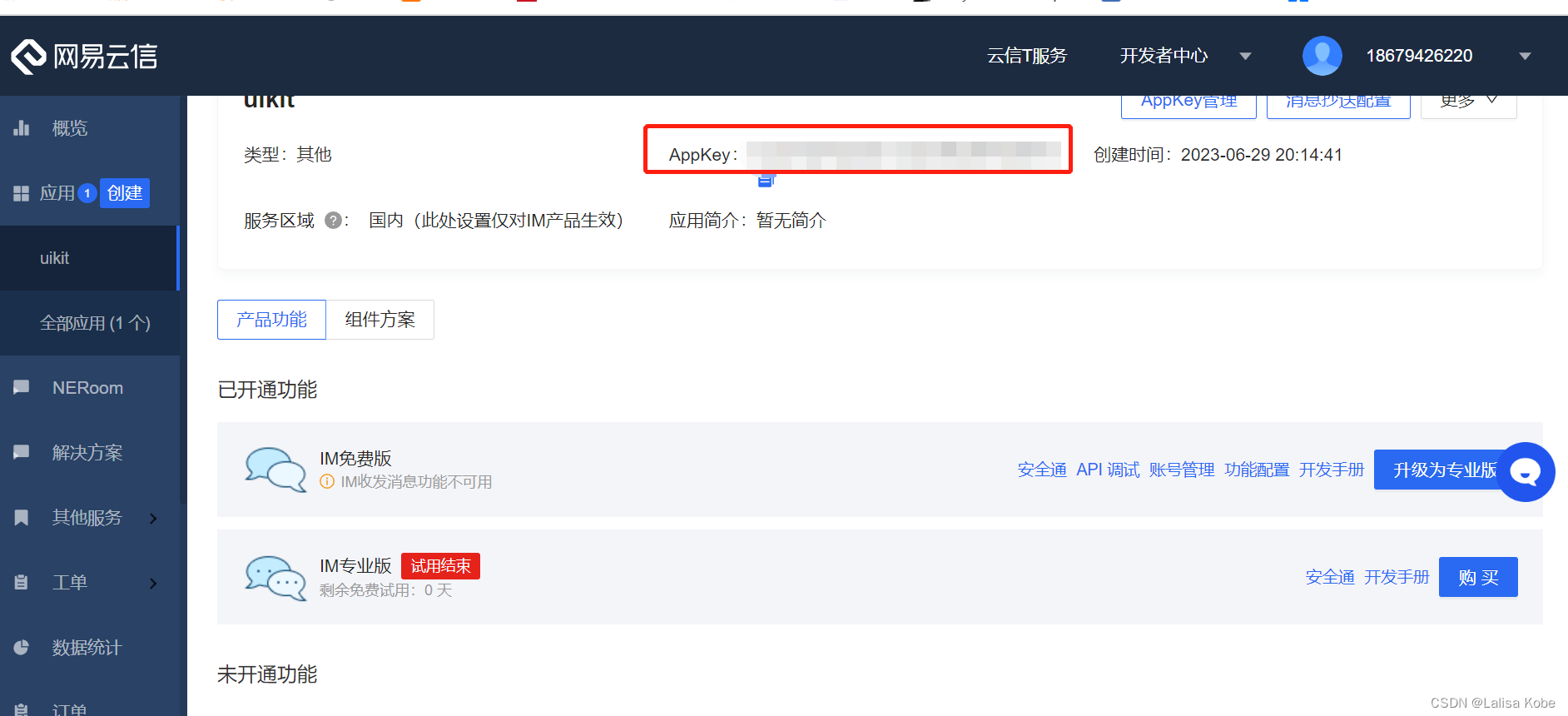Open the 更多 dropdown
This screenshot has width=1568, height=716.
coord(1469,103)
